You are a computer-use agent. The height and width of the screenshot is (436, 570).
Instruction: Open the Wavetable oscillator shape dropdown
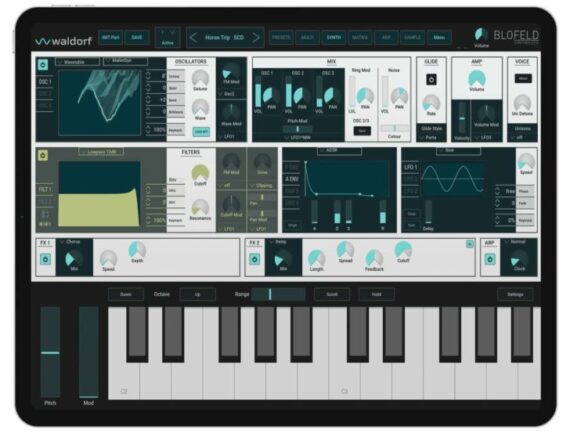tap(77, 62)
